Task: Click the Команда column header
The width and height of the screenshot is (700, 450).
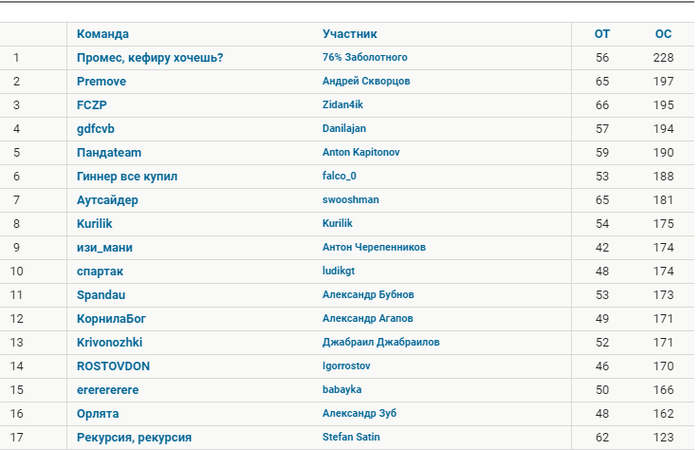Action: [x=103, y=34]
